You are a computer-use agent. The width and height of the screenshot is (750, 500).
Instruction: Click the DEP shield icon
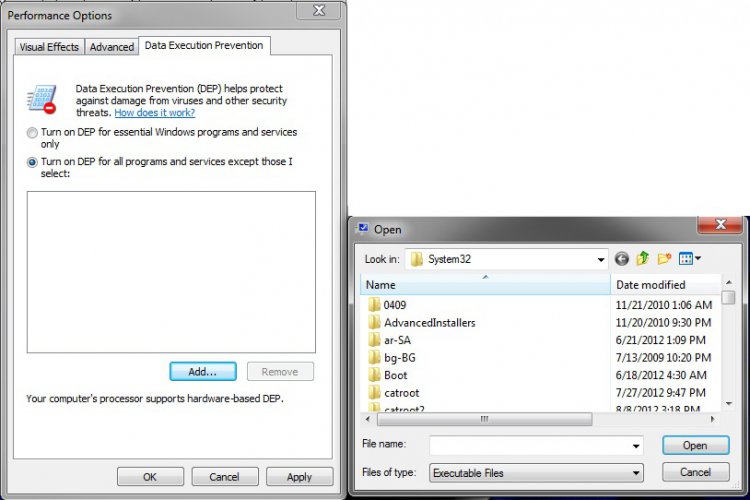[42, 99]
